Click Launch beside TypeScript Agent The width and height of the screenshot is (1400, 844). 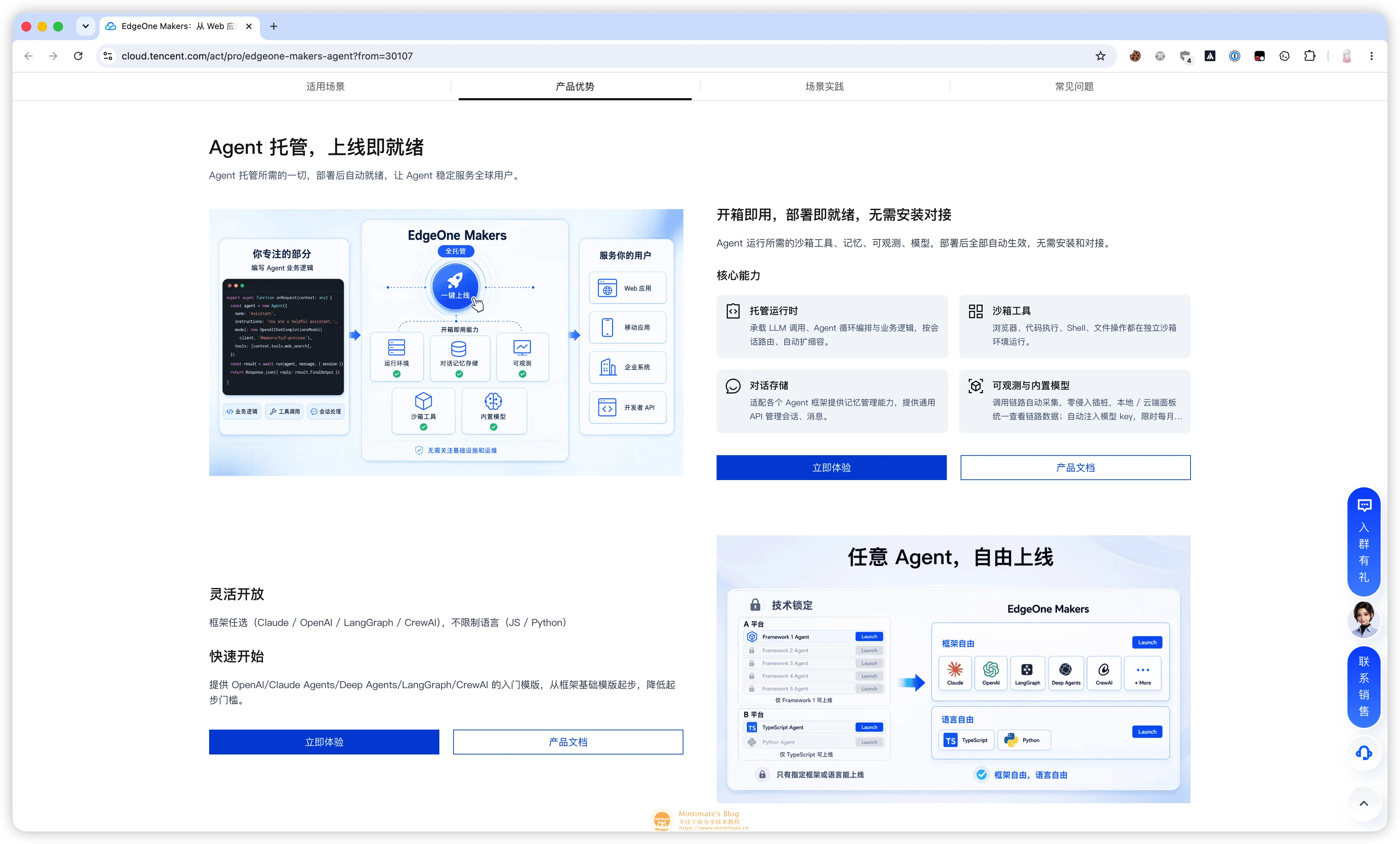tap(869, 727)
